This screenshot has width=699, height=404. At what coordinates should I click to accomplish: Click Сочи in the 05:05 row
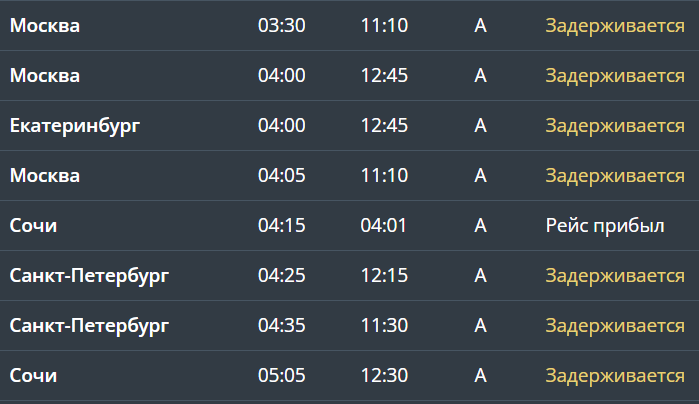(34, 376)
